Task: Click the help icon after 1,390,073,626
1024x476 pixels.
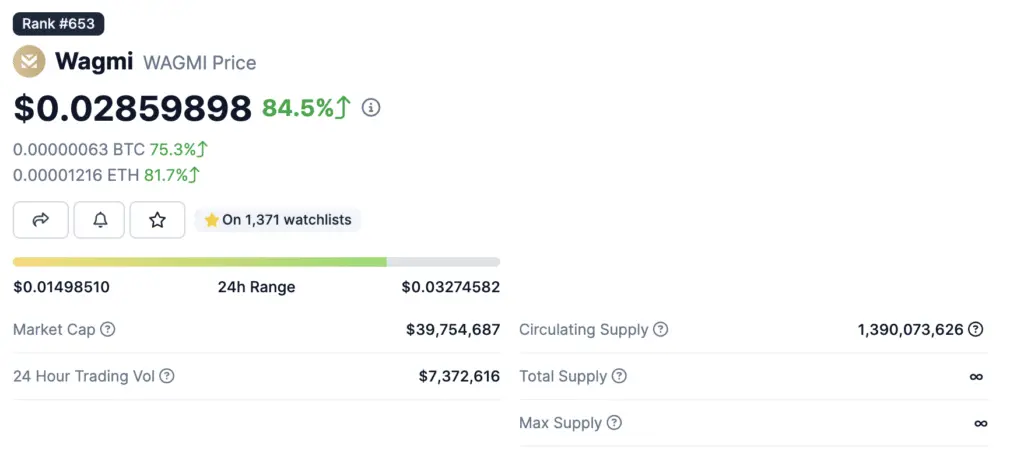Action: point(976,329)
